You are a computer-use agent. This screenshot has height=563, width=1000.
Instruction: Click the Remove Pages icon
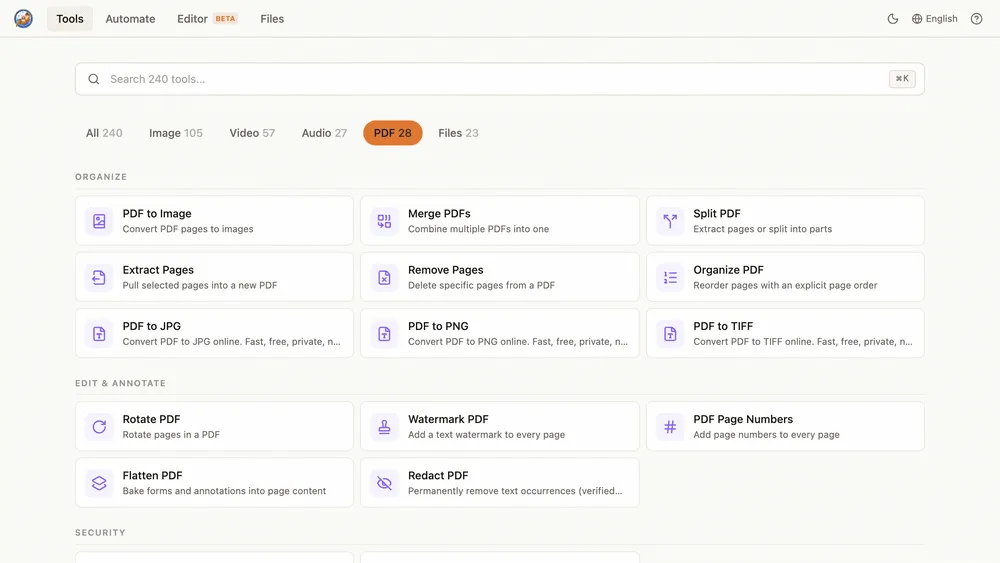tap(384, 277)
